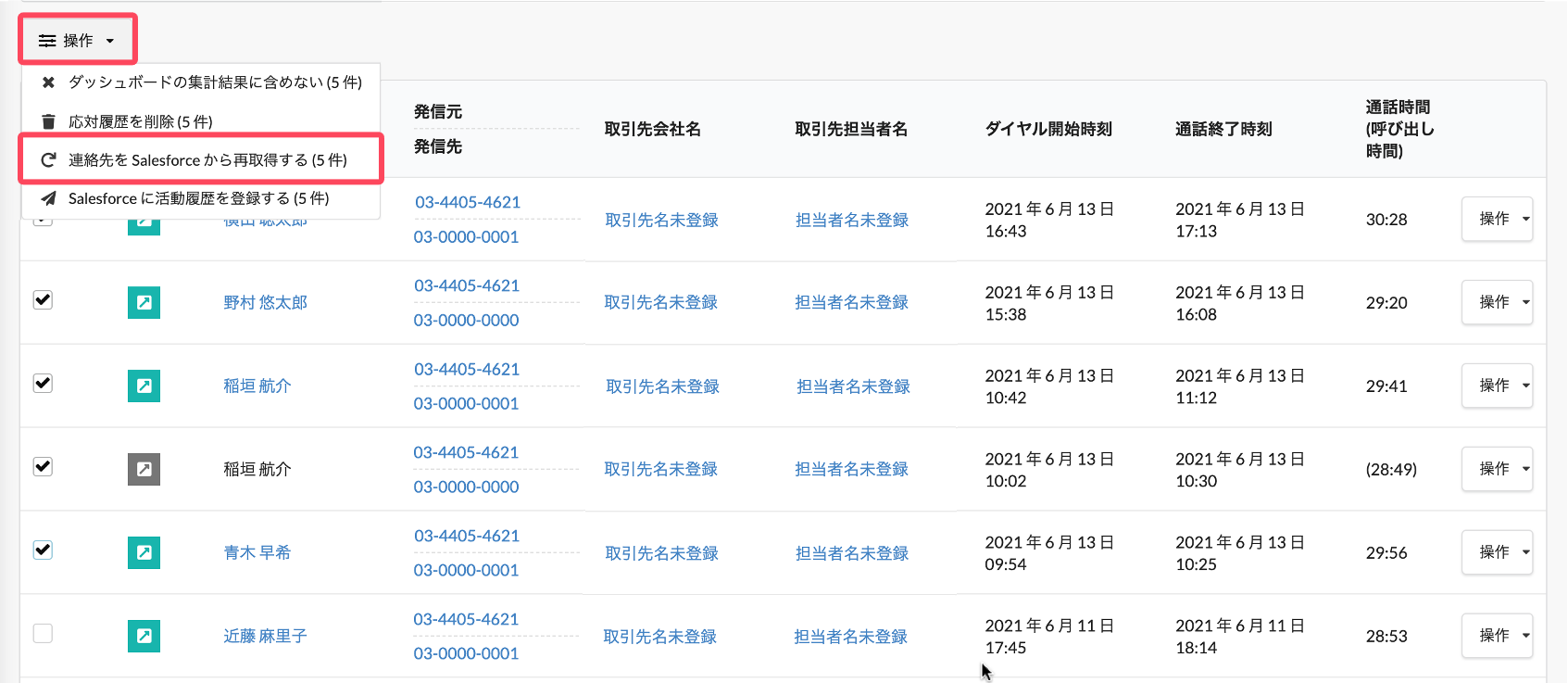Click outgoing call icon in 野村 悠太郎 row
The image size is (1568, 683).
pos(144,302)
